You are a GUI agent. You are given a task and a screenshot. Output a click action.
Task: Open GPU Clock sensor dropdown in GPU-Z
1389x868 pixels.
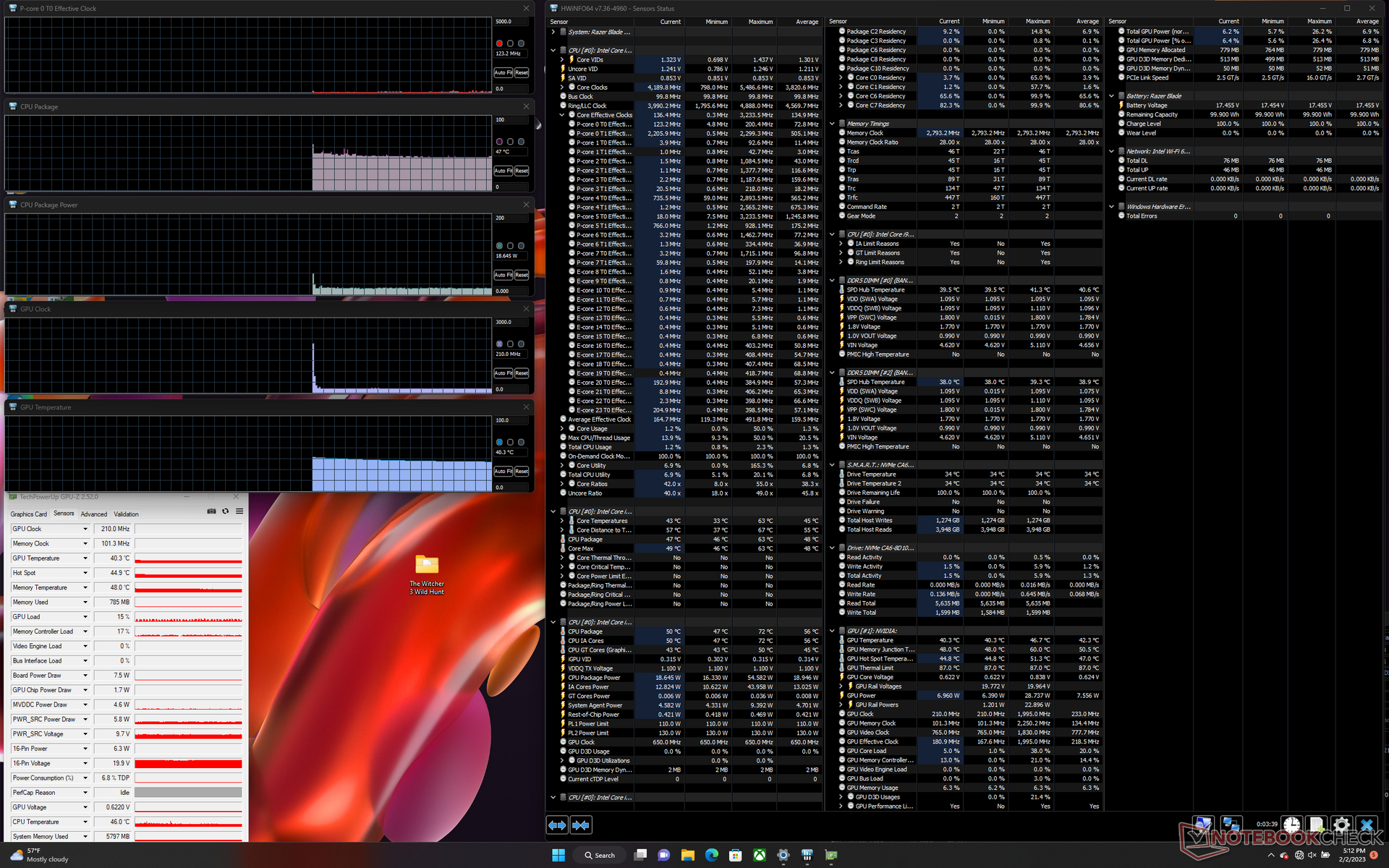(85, 529)
